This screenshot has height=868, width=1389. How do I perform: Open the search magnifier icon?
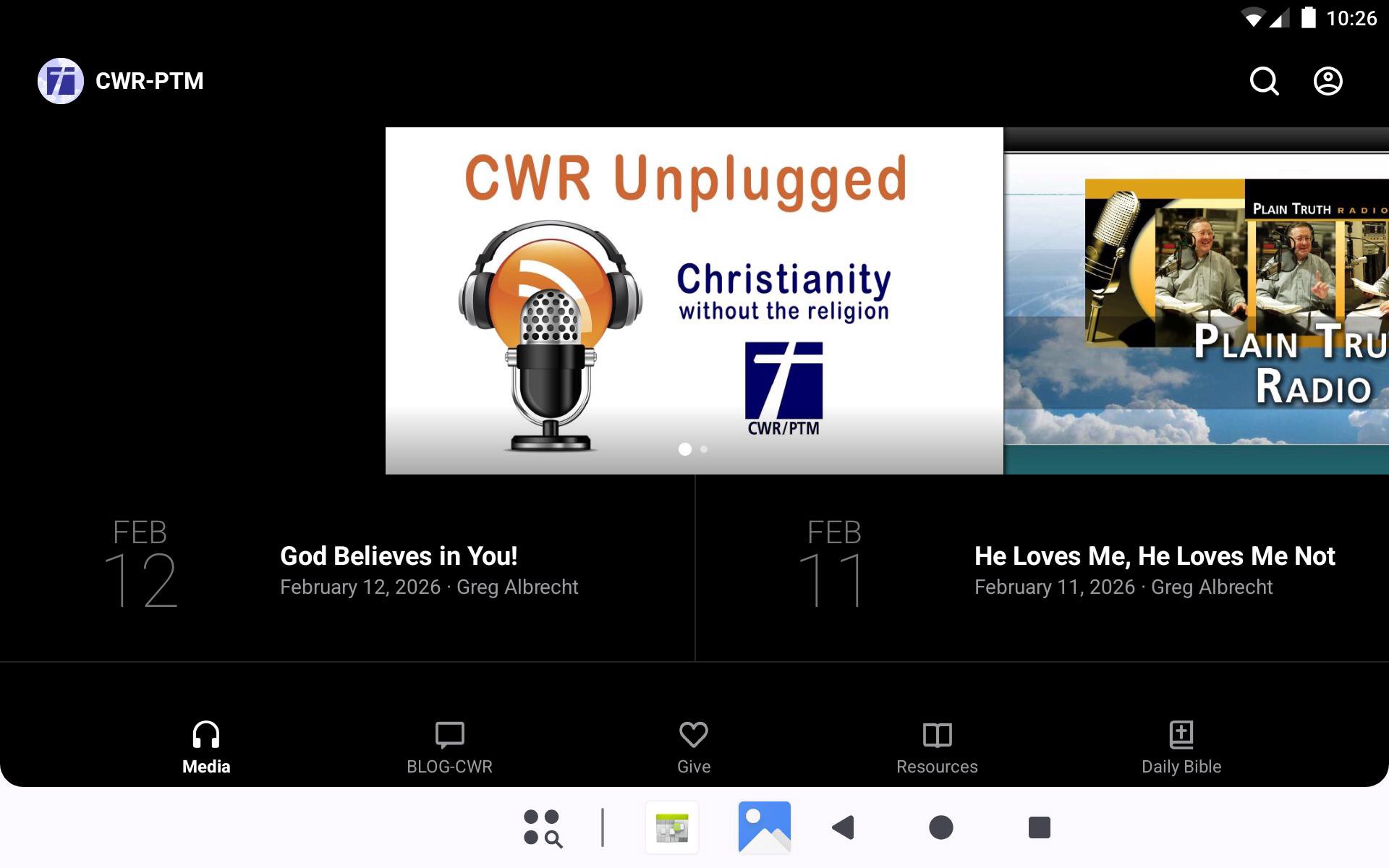1264,81
